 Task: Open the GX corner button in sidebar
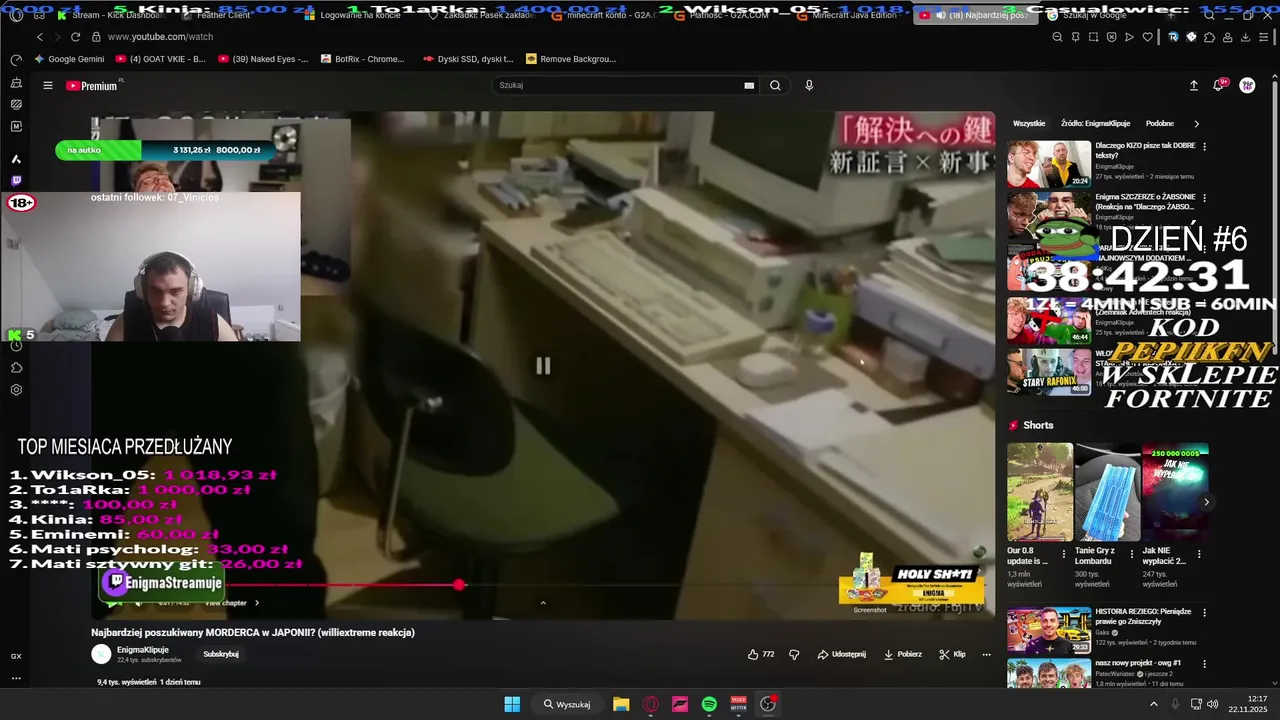point(16,657)
